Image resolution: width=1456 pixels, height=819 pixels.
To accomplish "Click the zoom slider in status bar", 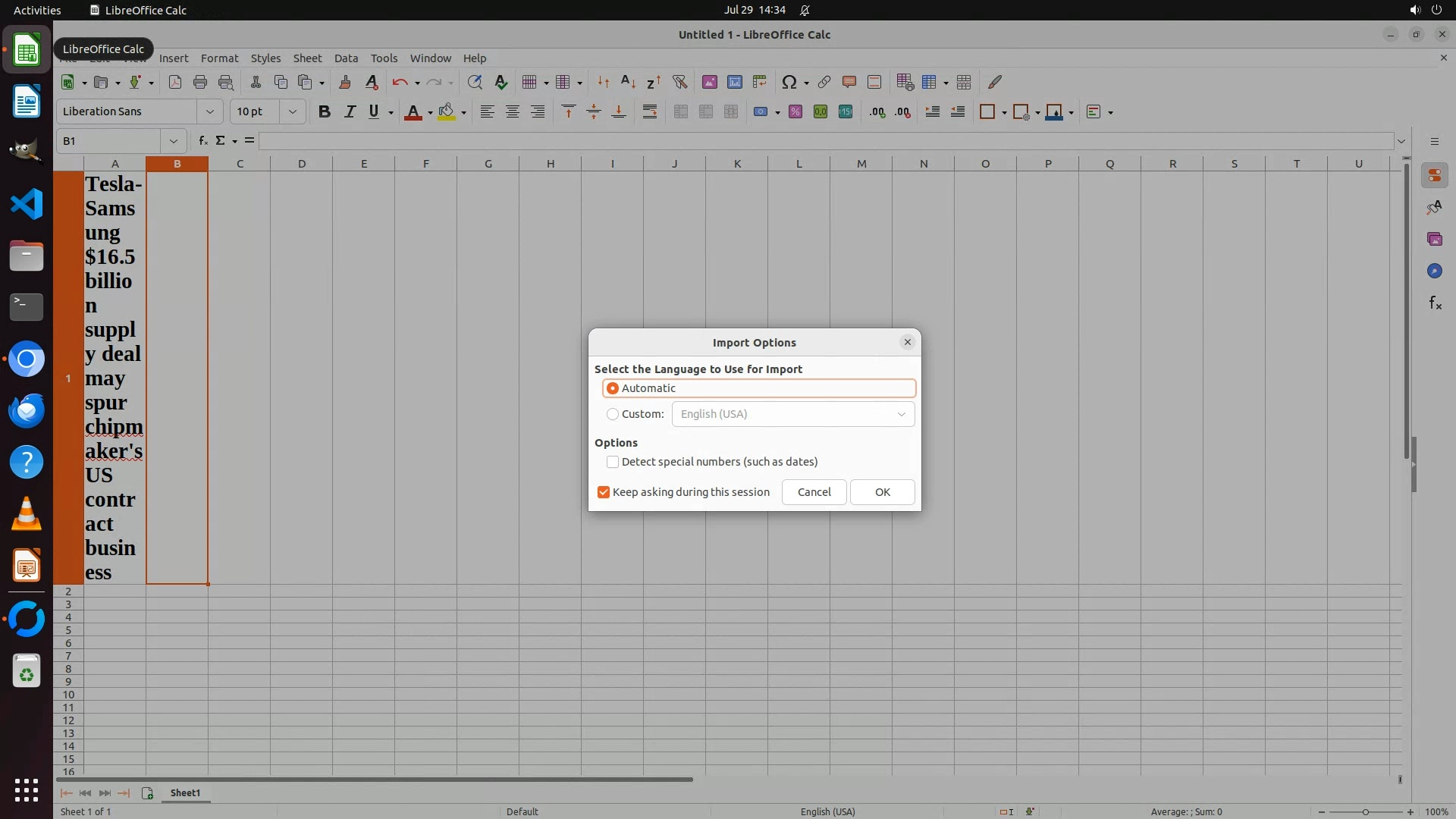I will coord(1365,811).
